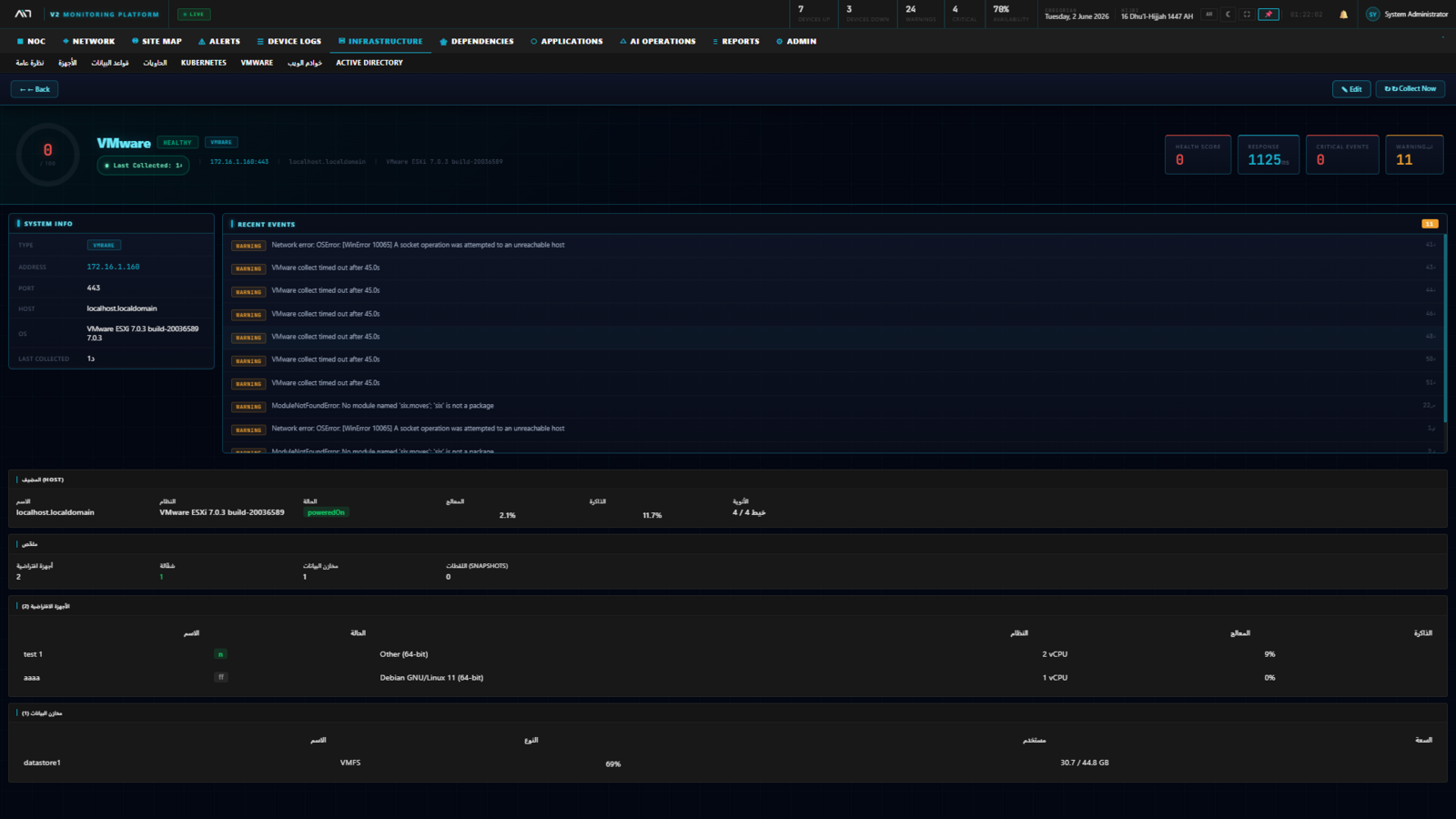
Task: Switch language with AR button
Action: click(x=1209, y=15)
